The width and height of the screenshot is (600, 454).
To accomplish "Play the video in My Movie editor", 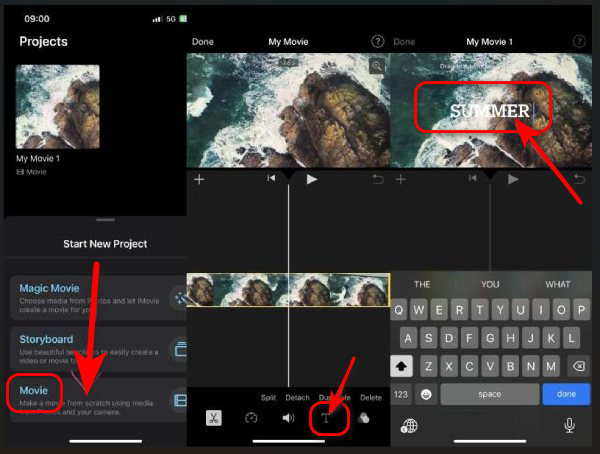I will 311,179.
